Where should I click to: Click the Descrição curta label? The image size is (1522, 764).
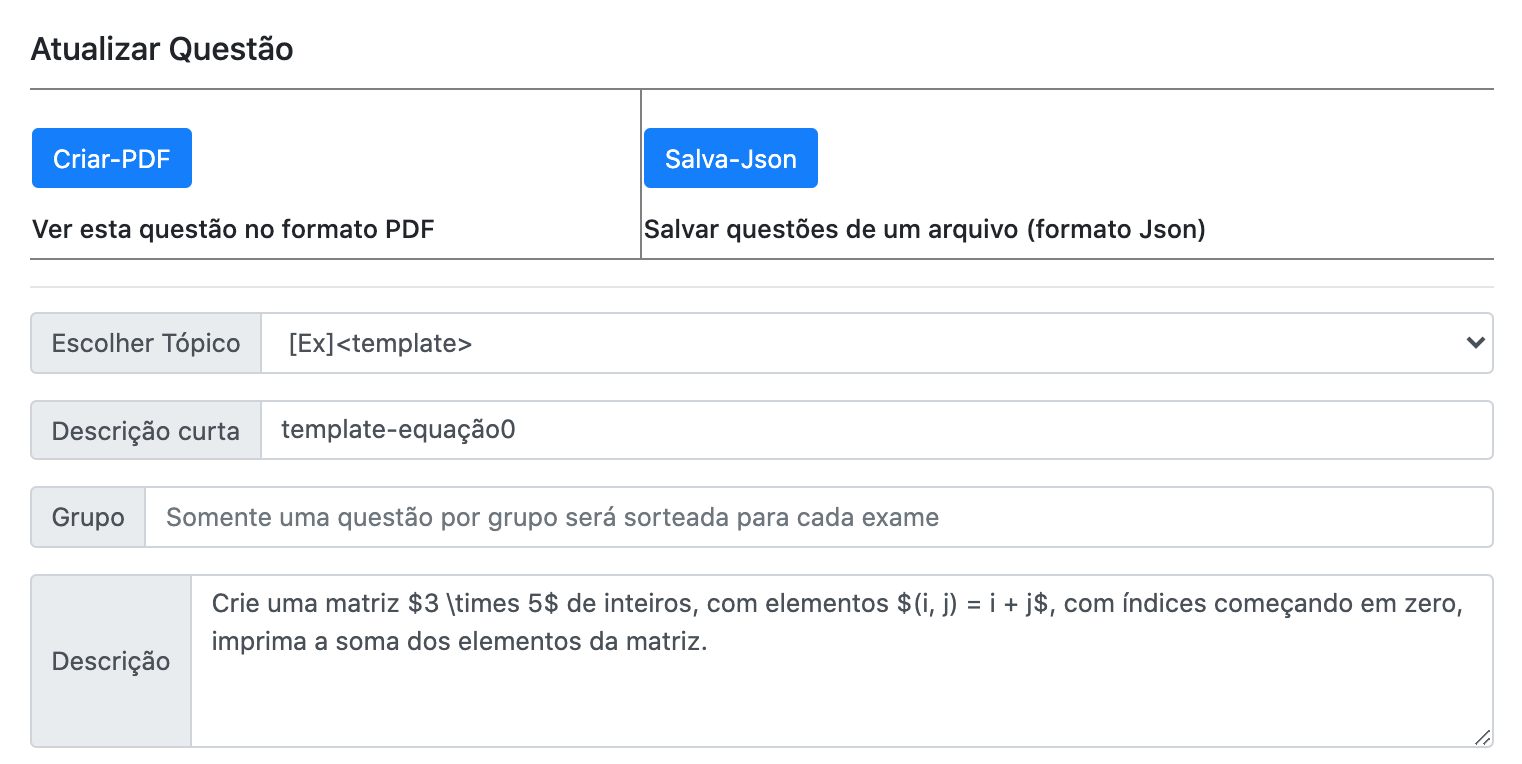click(x=146, y=430)
